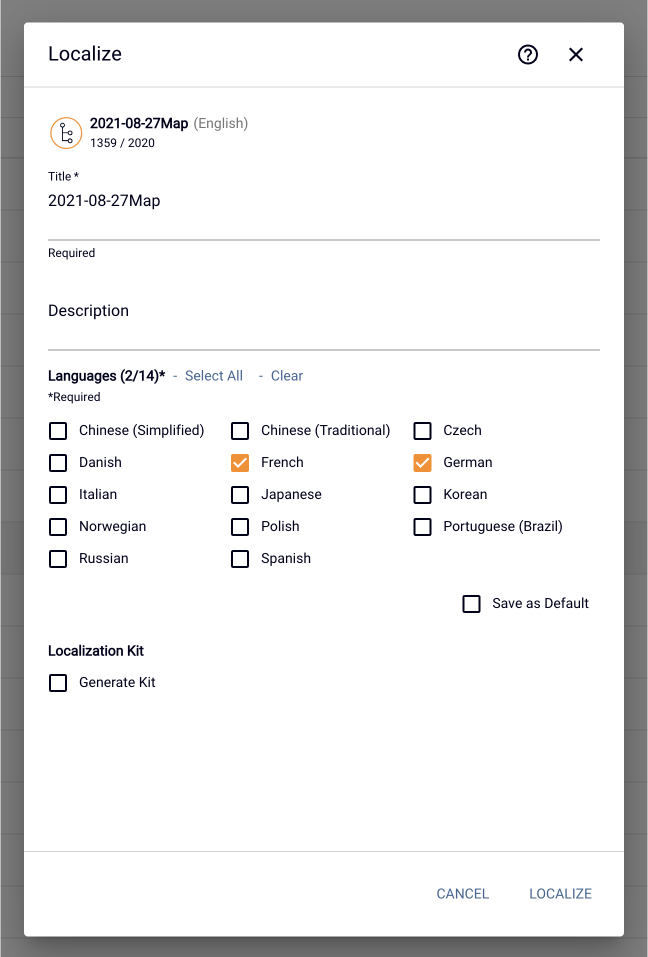This screenshot has height=957, width=648.
Task: Uncheck the French language checkbox
Action: point(240,463)
